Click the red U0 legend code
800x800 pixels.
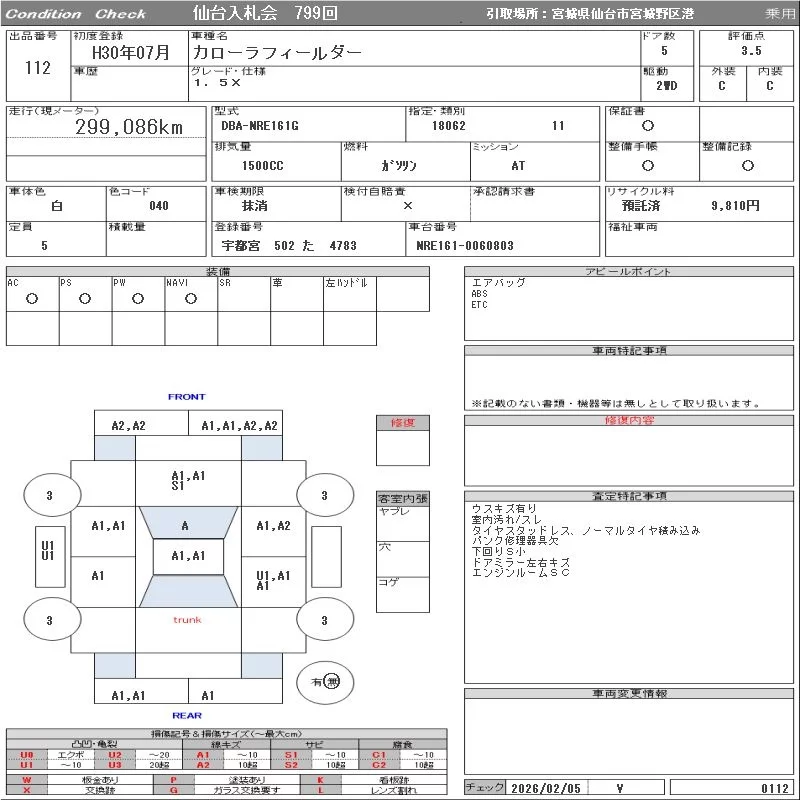coord(27,755)
